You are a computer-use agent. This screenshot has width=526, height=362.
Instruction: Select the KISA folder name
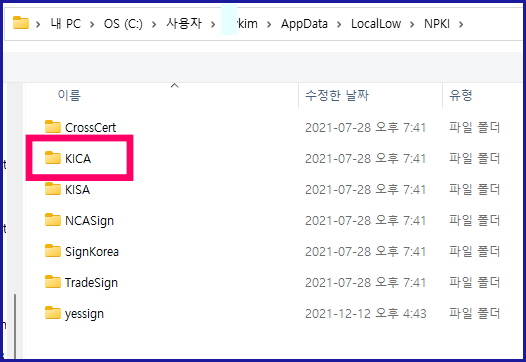[x=77, y=190]
